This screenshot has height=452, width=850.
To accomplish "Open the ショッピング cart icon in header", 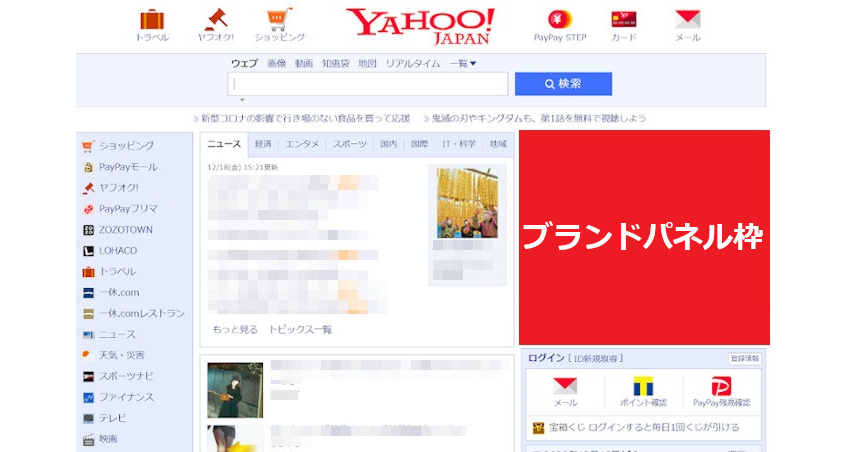I will pyautogui.click(x=279, y=20).
